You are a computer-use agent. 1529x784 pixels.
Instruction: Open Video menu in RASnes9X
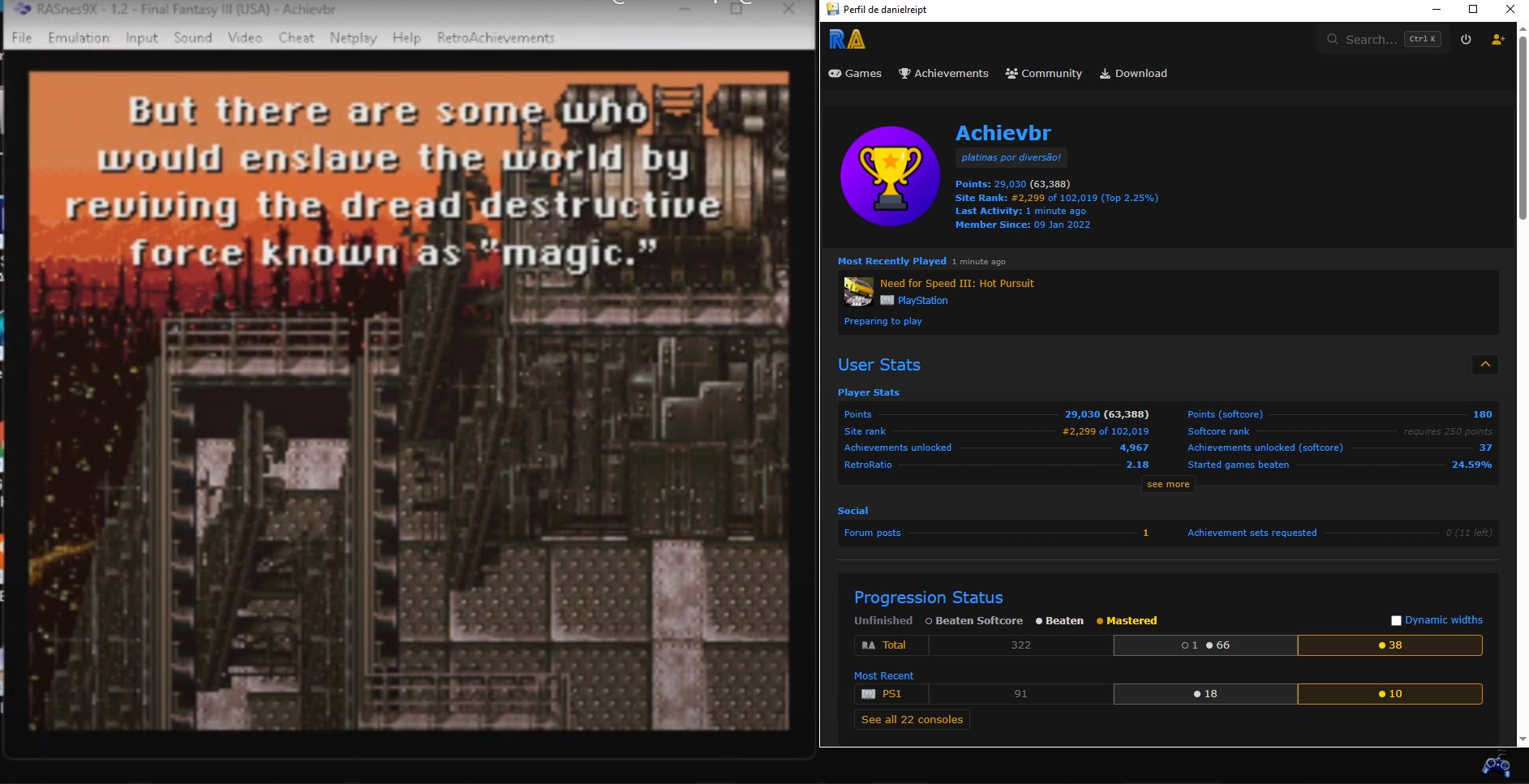click(244, 37)
